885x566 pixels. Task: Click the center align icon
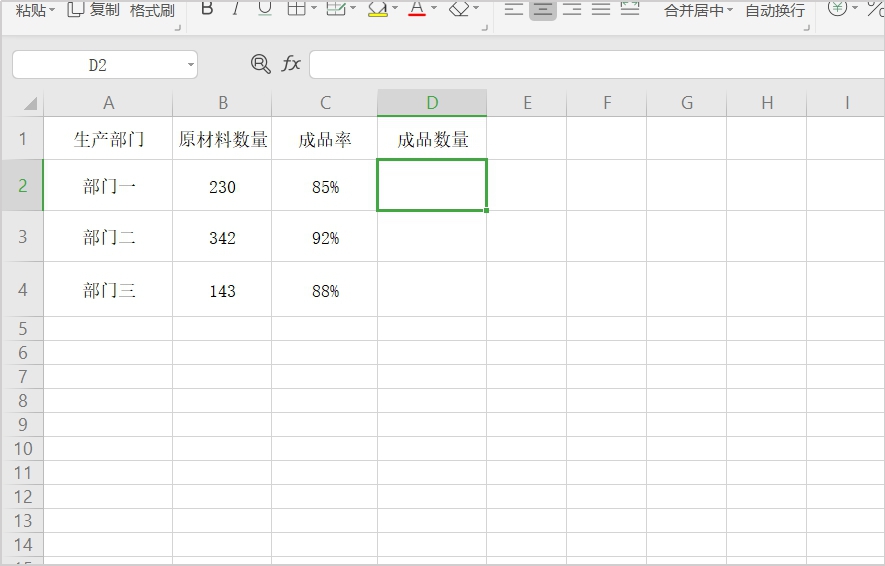coord(543,9)
